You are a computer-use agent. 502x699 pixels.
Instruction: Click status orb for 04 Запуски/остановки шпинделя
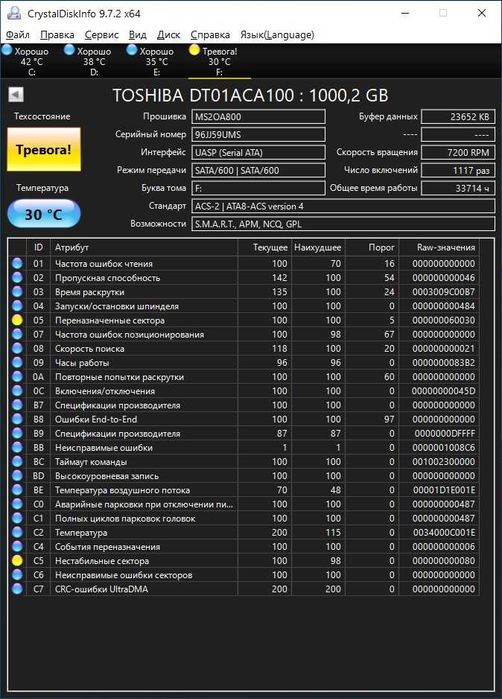coord(17,306)
